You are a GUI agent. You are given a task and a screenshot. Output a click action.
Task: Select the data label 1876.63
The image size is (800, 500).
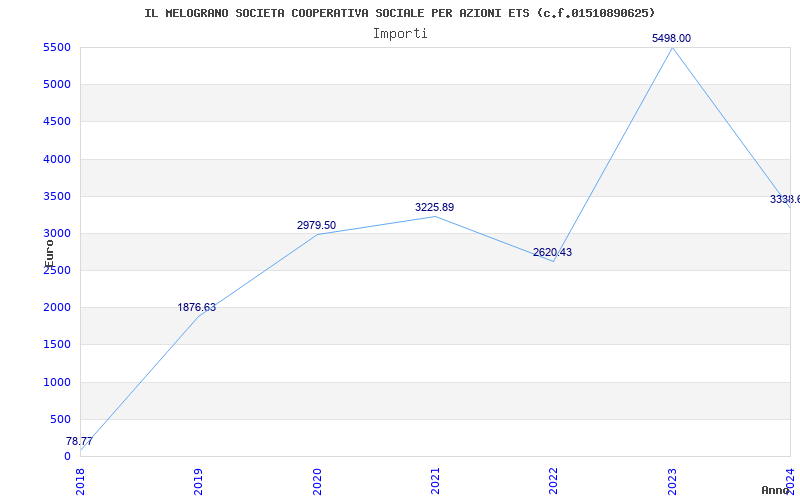point(196,308)
